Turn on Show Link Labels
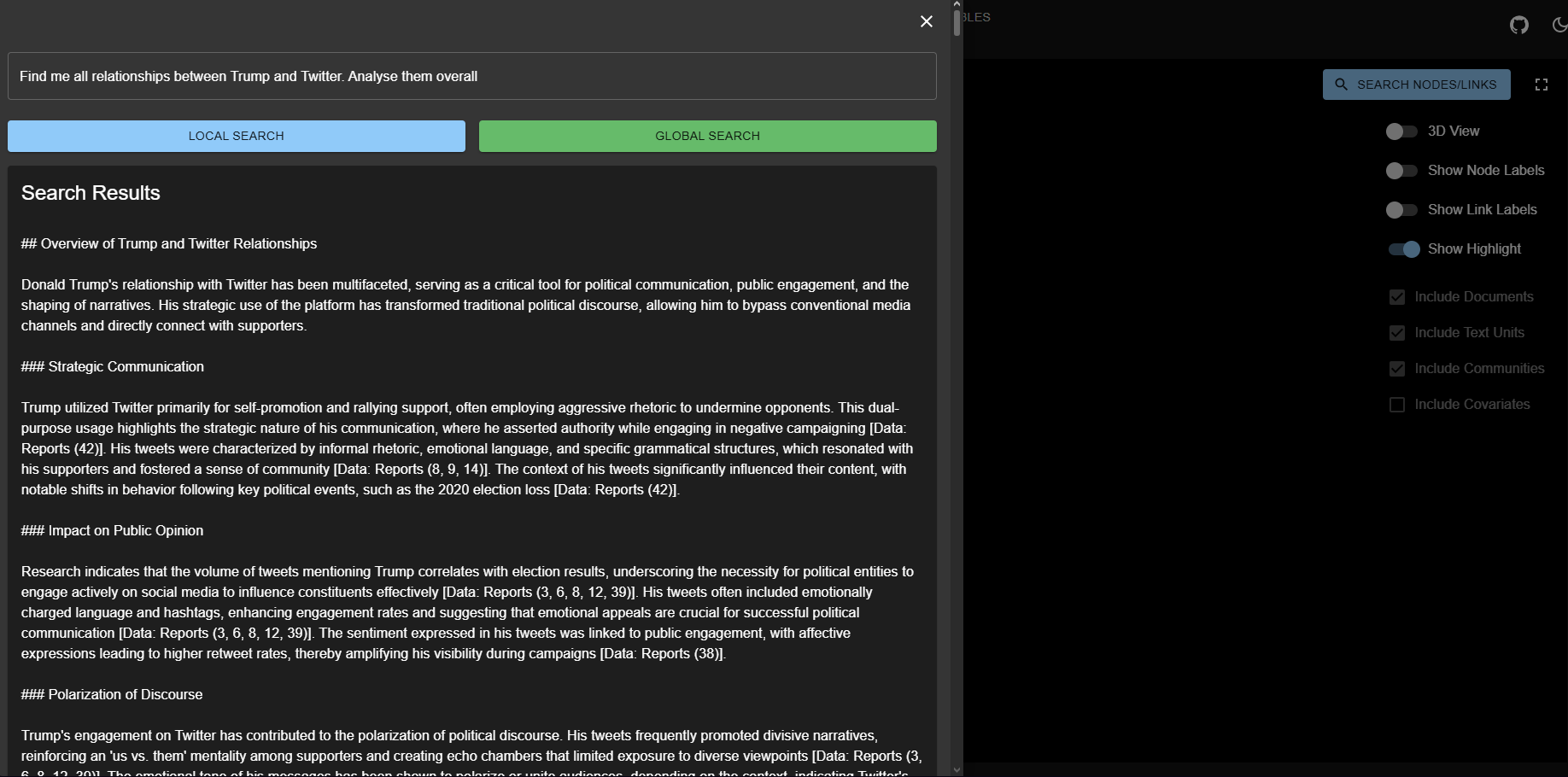 [x=1401, y=210]
